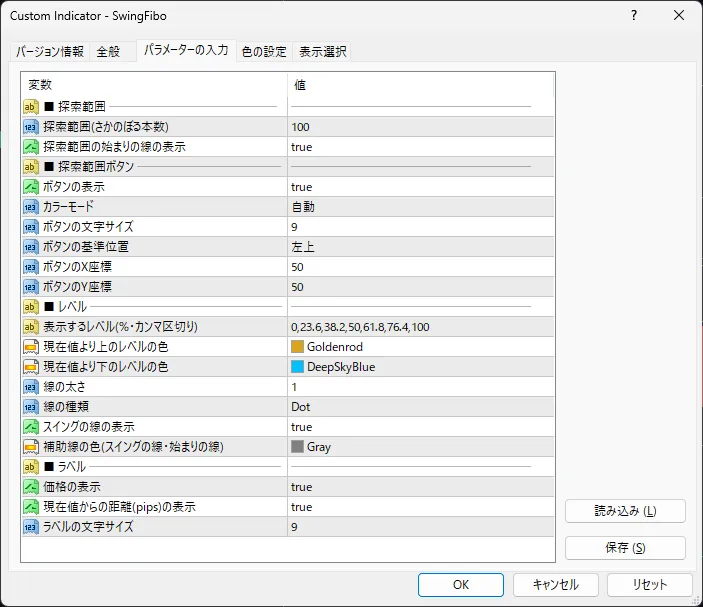Click the color icon beside 補助線の色
The height and width of the screenshot is (607, 703).
coord(30,447)
